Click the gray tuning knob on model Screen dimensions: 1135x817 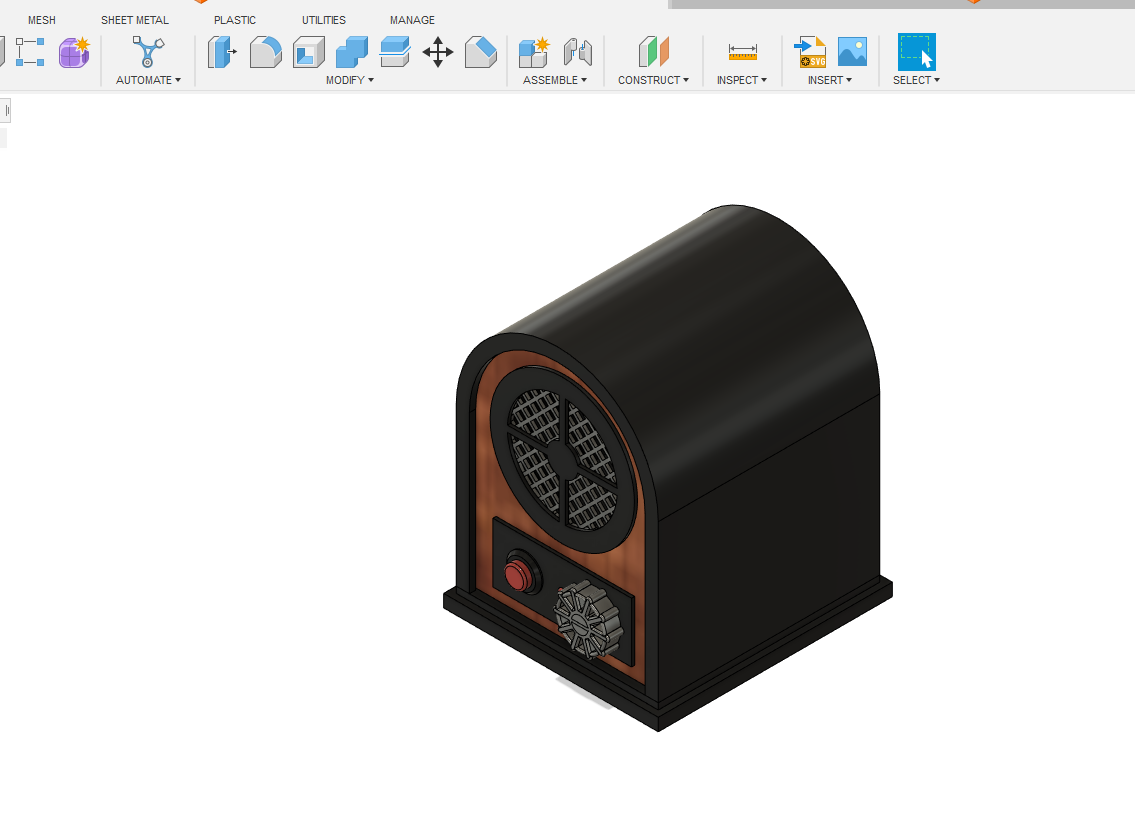pos(588,619)
